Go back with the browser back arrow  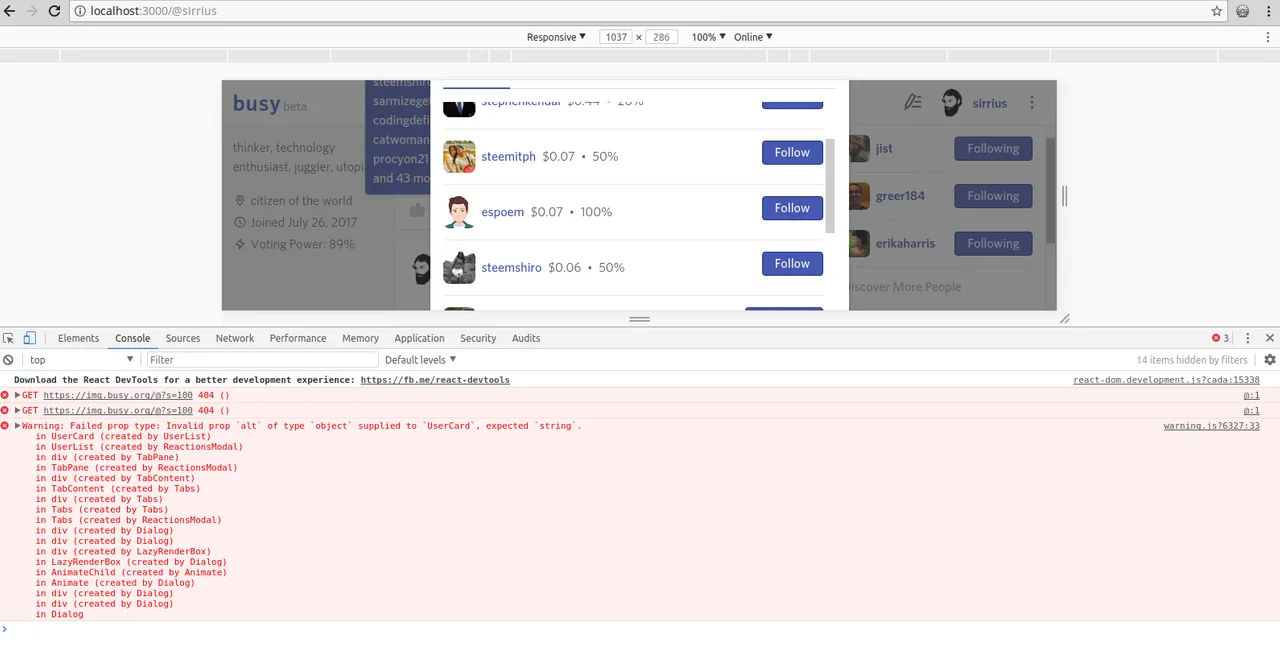click(10, 11)
